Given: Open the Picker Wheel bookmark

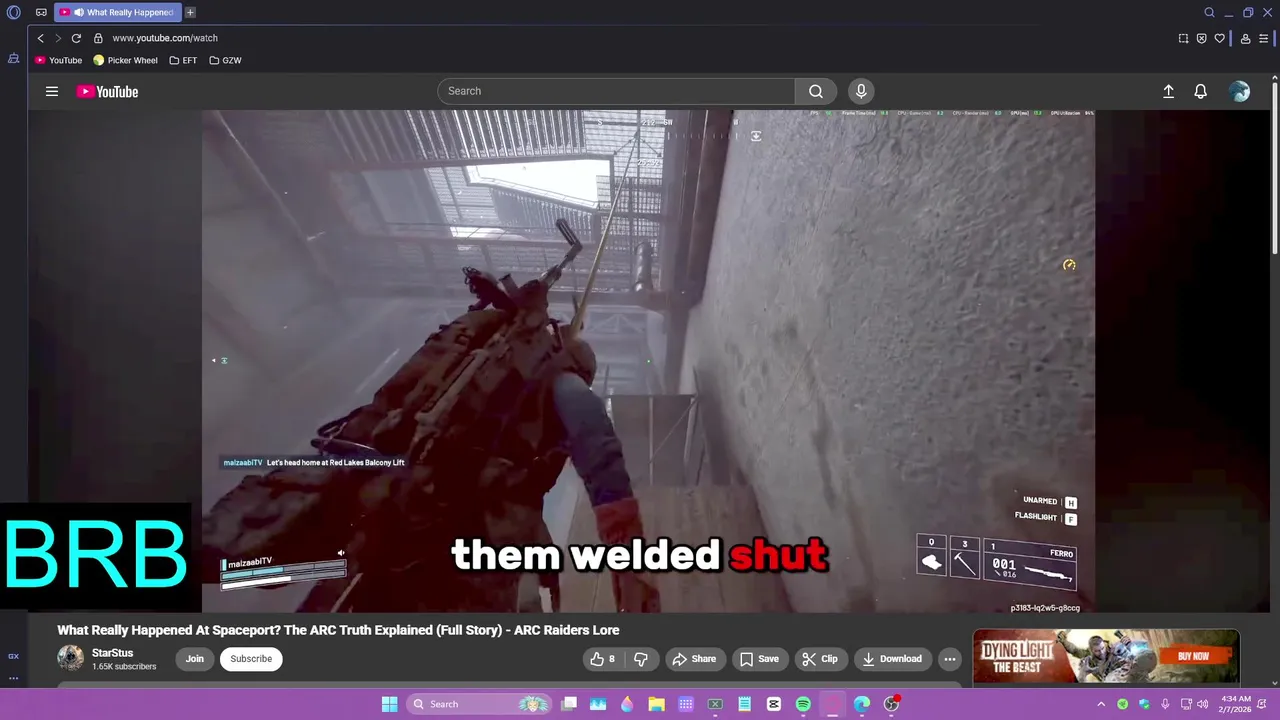Looking at the screenshot, I should pos(126,60).
